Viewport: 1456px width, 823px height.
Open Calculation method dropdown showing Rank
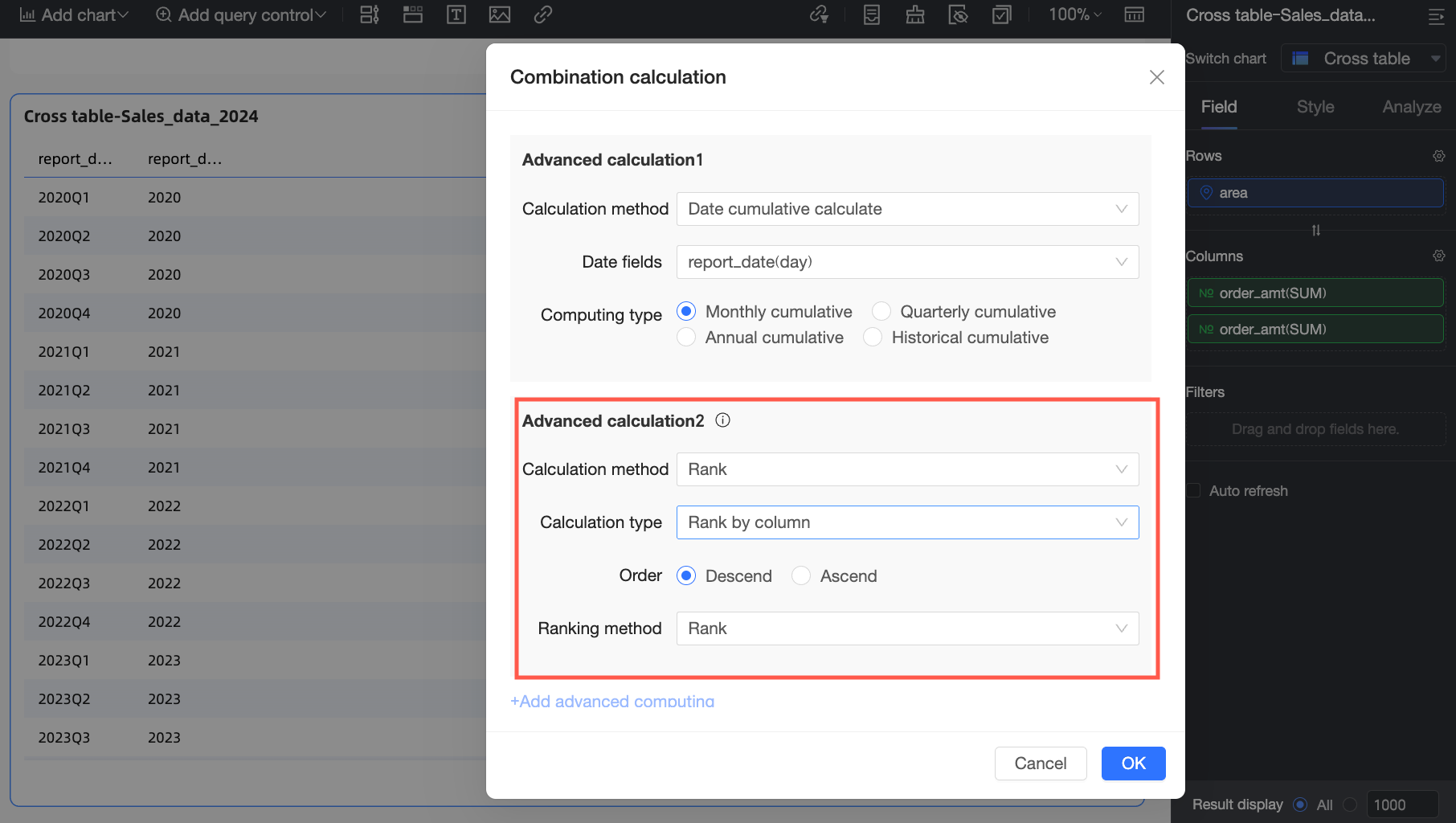tap(907, 469)
